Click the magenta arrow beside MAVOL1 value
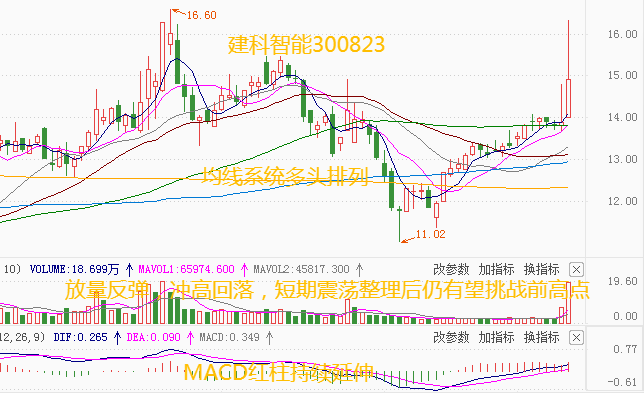 tap(244, 270)
